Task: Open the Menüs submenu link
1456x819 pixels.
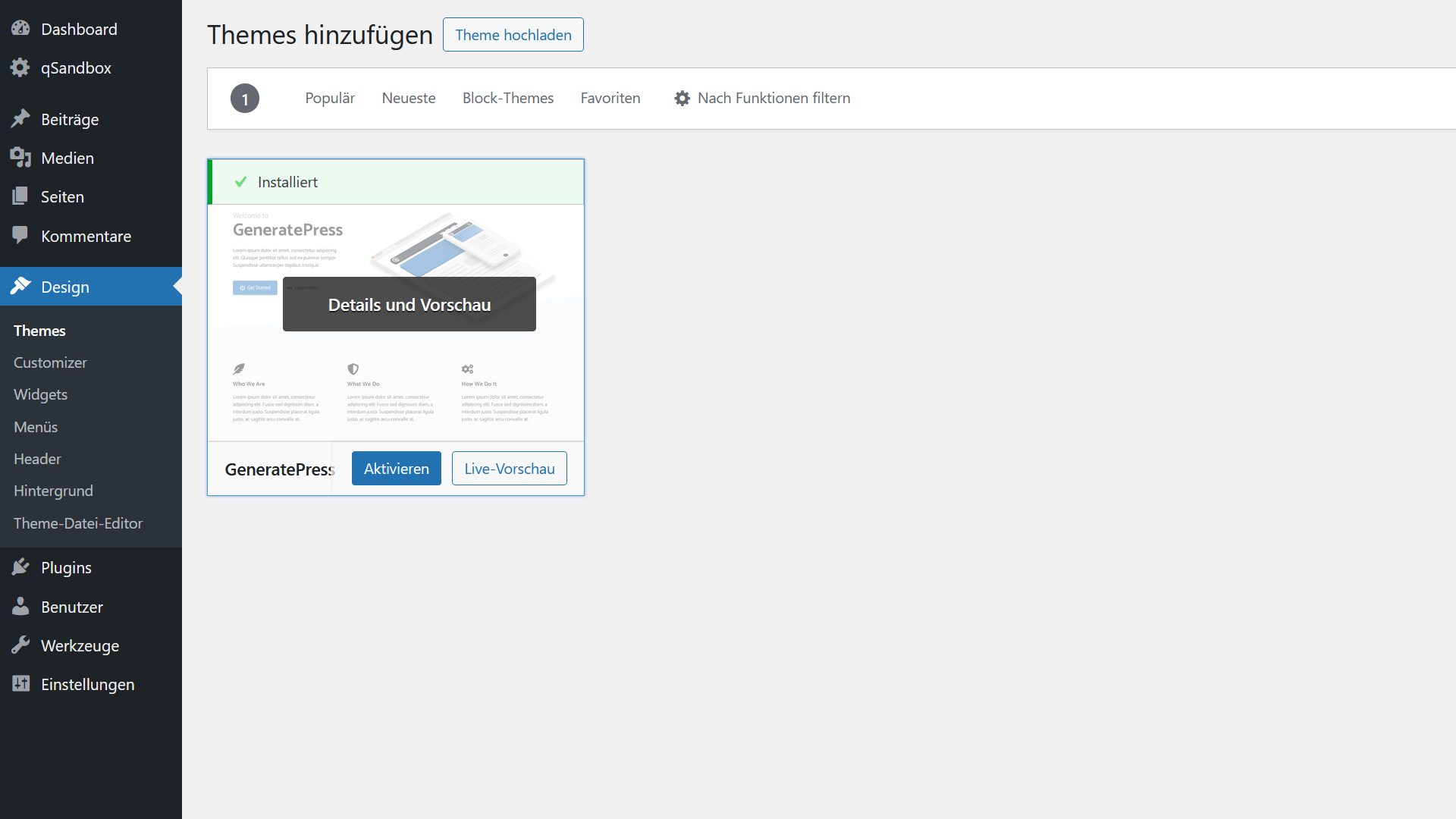Action: coord(36,427)
